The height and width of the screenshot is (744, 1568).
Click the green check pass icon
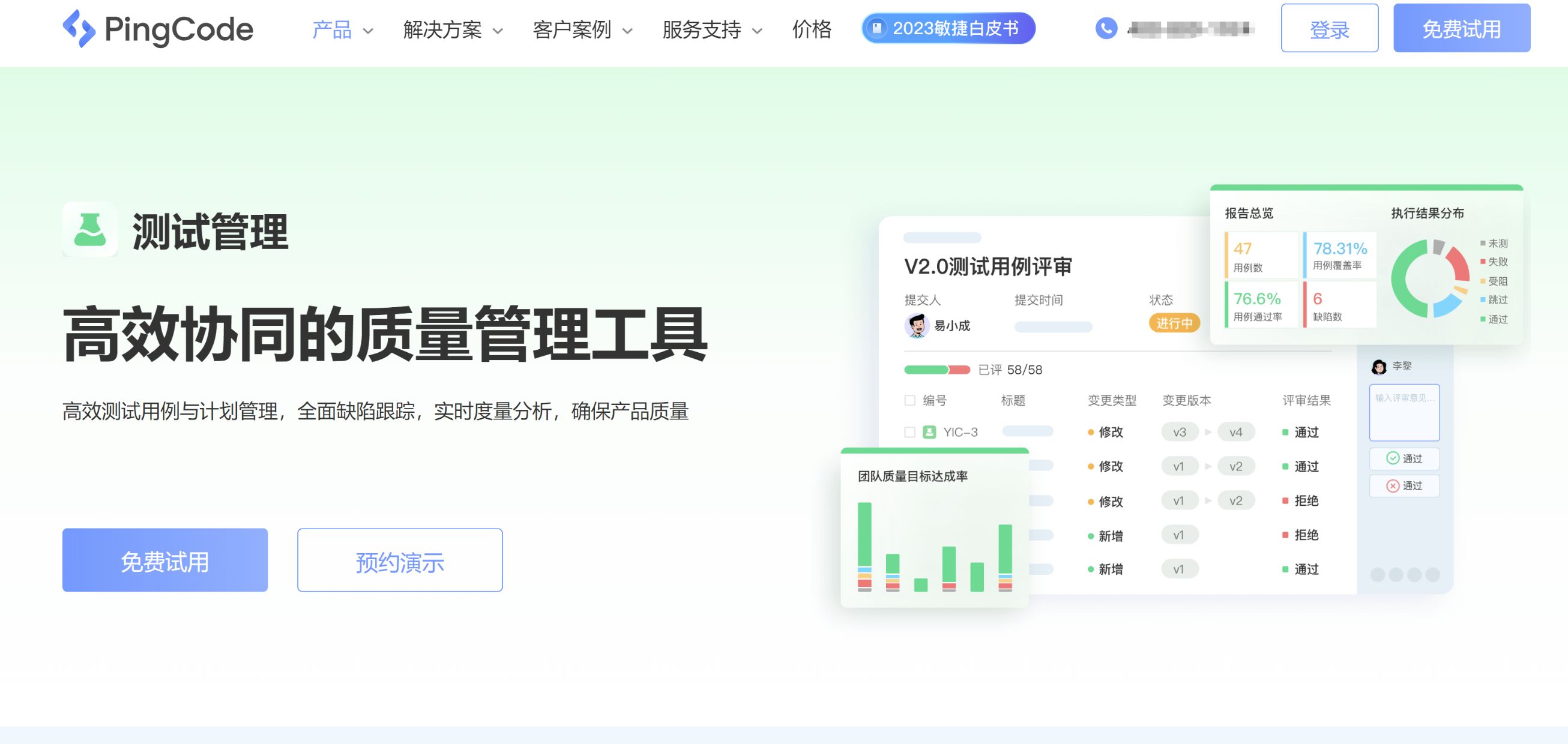(1392, 458)
